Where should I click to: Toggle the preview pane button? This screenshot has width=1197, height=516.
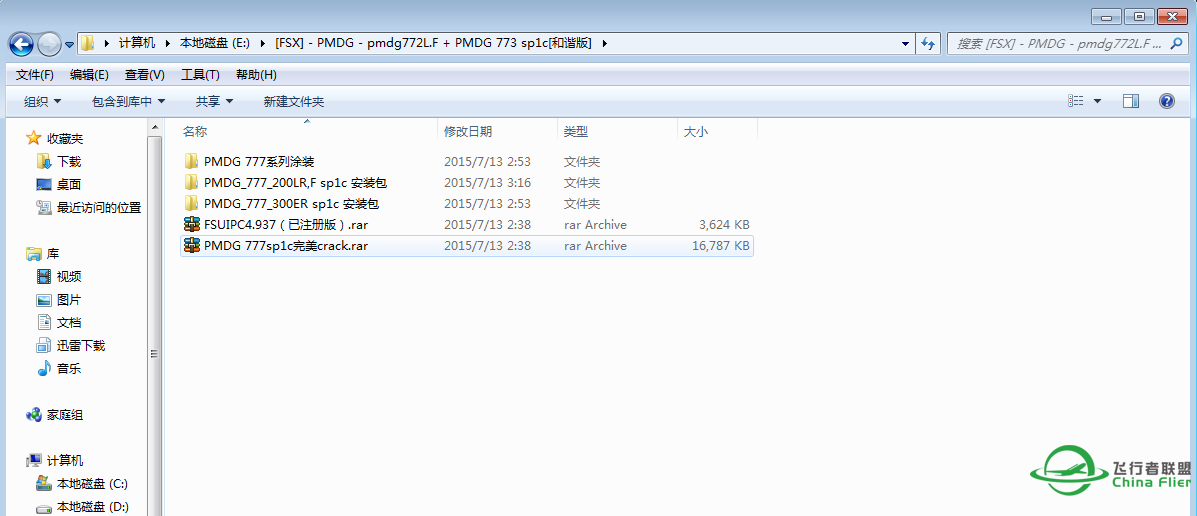pyautogui.click(x=1131, y=101)
